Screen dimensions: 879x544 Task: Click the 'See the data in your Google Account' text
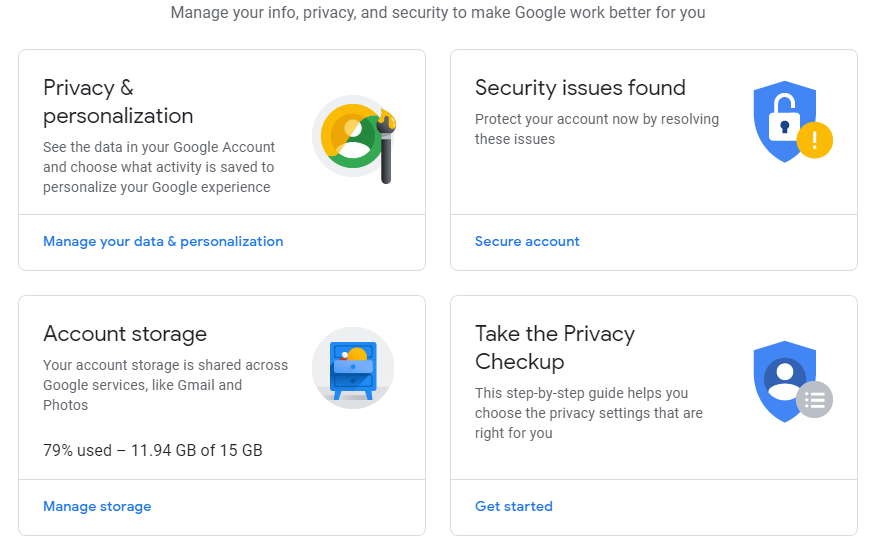[158, 167]
